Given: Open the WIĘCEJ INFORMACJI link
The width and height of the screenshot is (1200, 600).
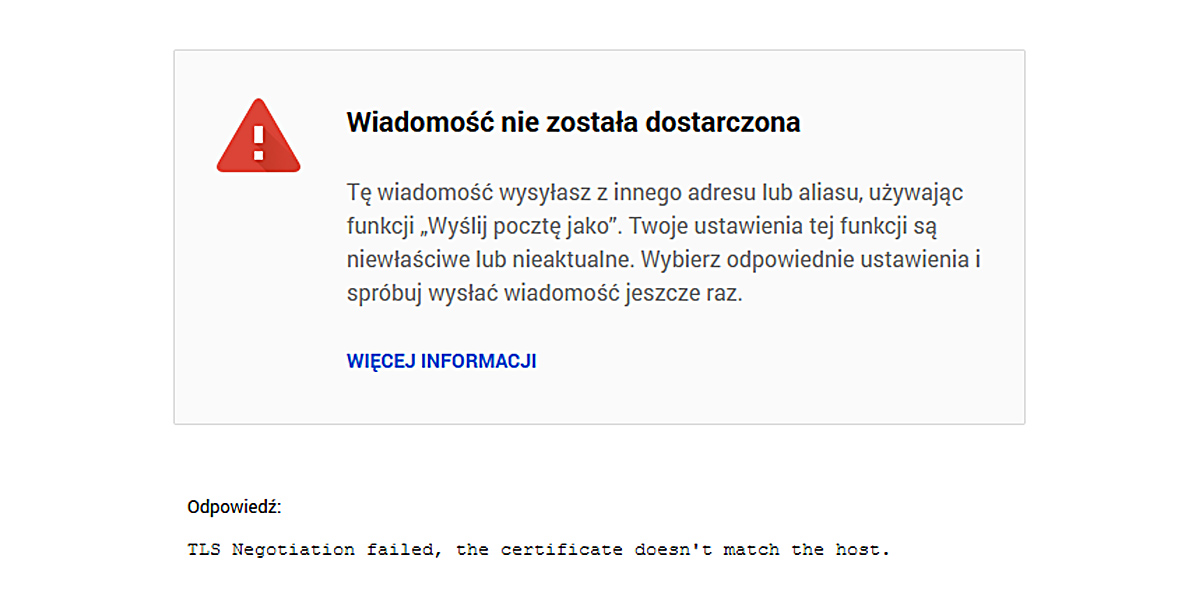Looking at the screenshot, I should pos(441,361).
